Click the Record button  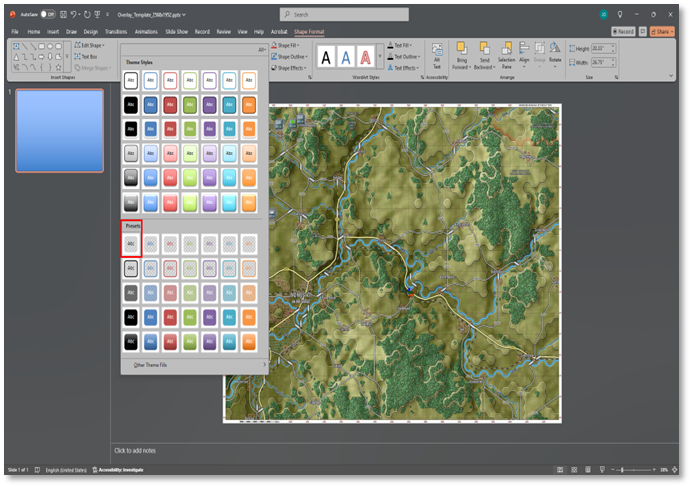(x=624, y=31)
